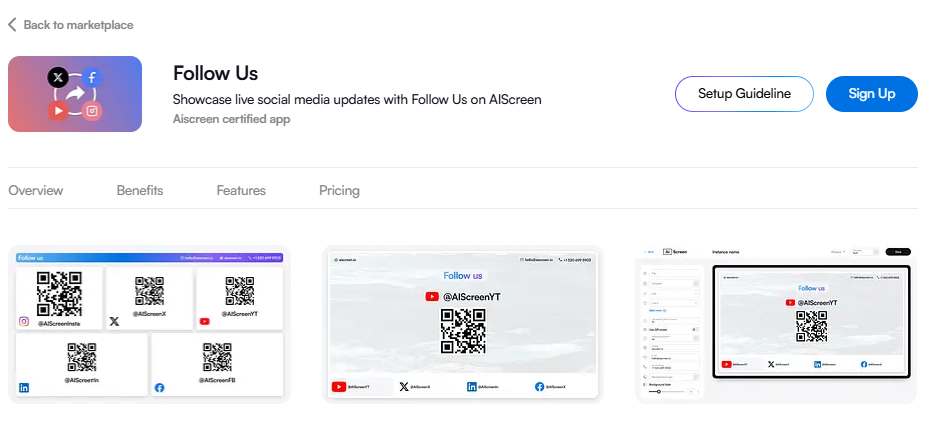Screen dimensions: 926x422
Task: Switch to the Overview tab
Action: (35, 191)
